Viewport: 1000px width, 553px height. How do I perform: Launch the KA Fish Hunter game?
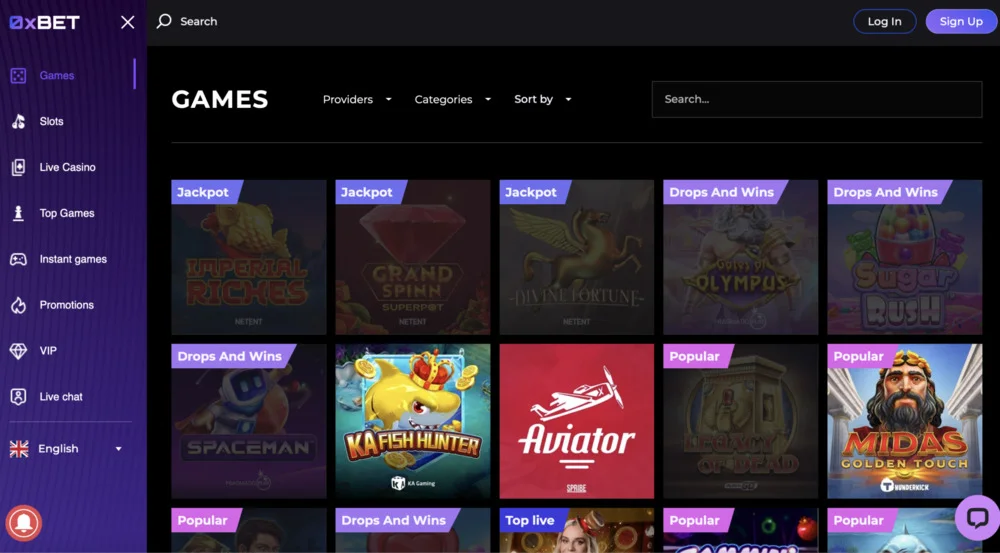click(x=413, y=421)
